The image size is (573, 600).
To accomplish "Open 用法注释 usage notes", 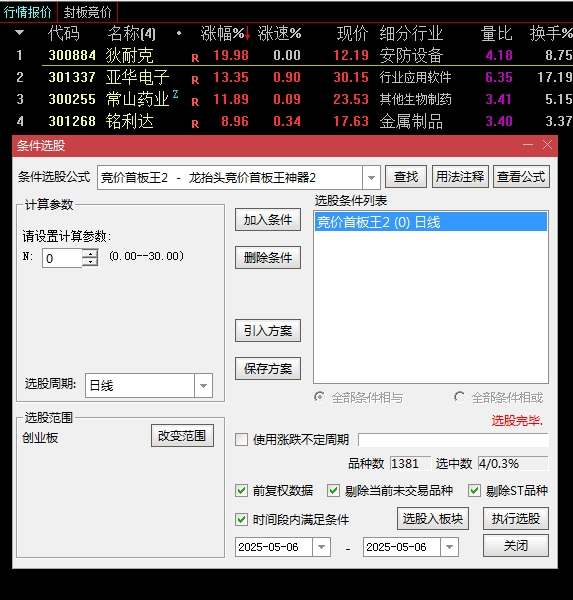I will coord(460,177).
